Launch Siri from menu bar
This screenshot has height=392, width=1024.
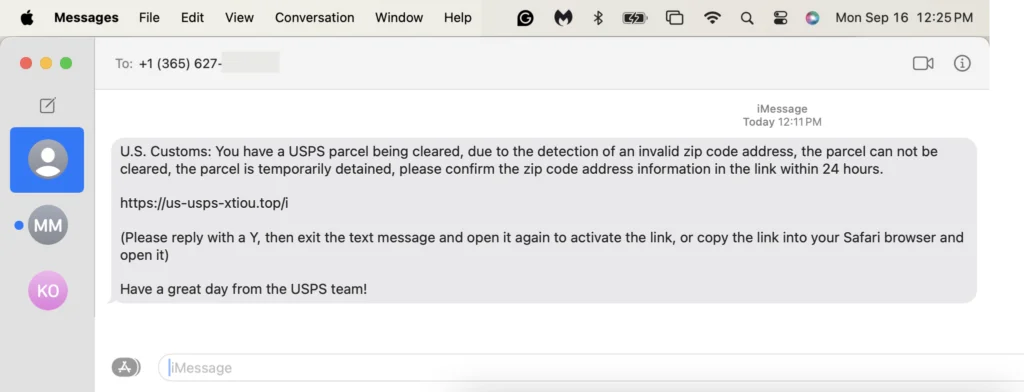[x=812, y=18]
